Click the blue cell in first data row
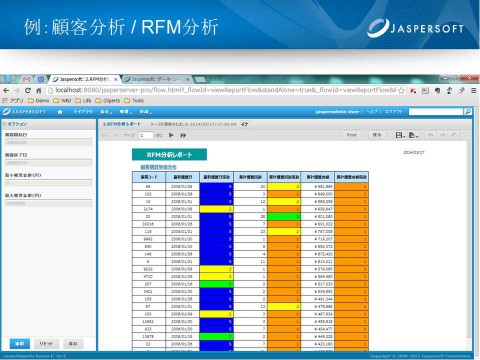Screen dimensions: 480x360 point(216,187)
